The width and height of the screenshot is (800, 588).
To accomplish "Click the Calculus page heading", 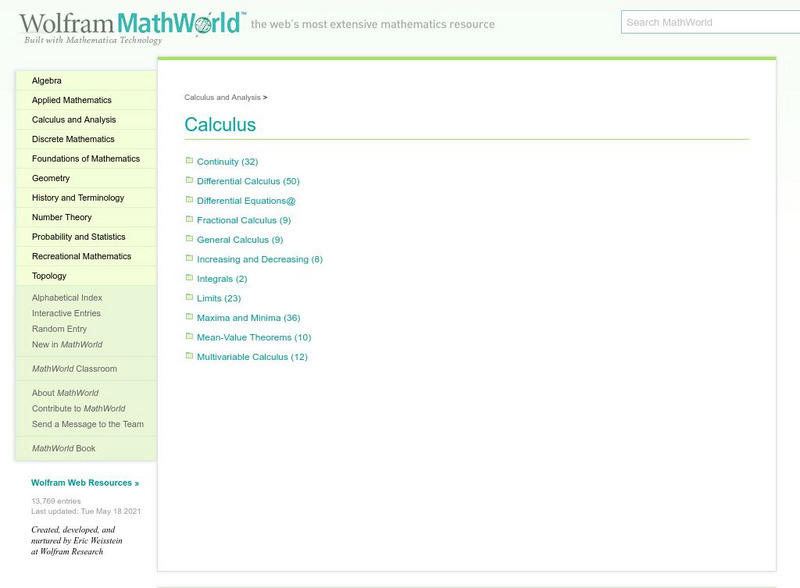I will 220,125.
